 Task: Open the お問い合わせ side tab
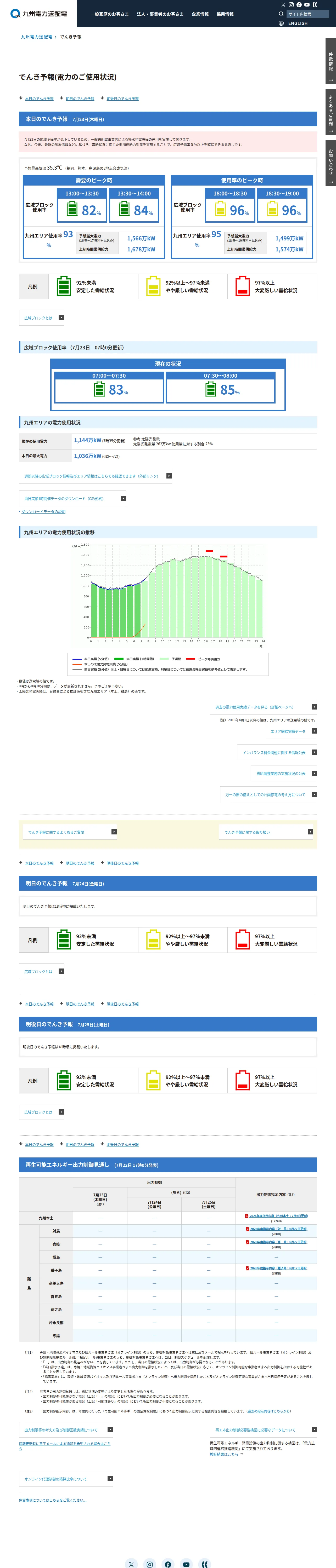point(331,163)
